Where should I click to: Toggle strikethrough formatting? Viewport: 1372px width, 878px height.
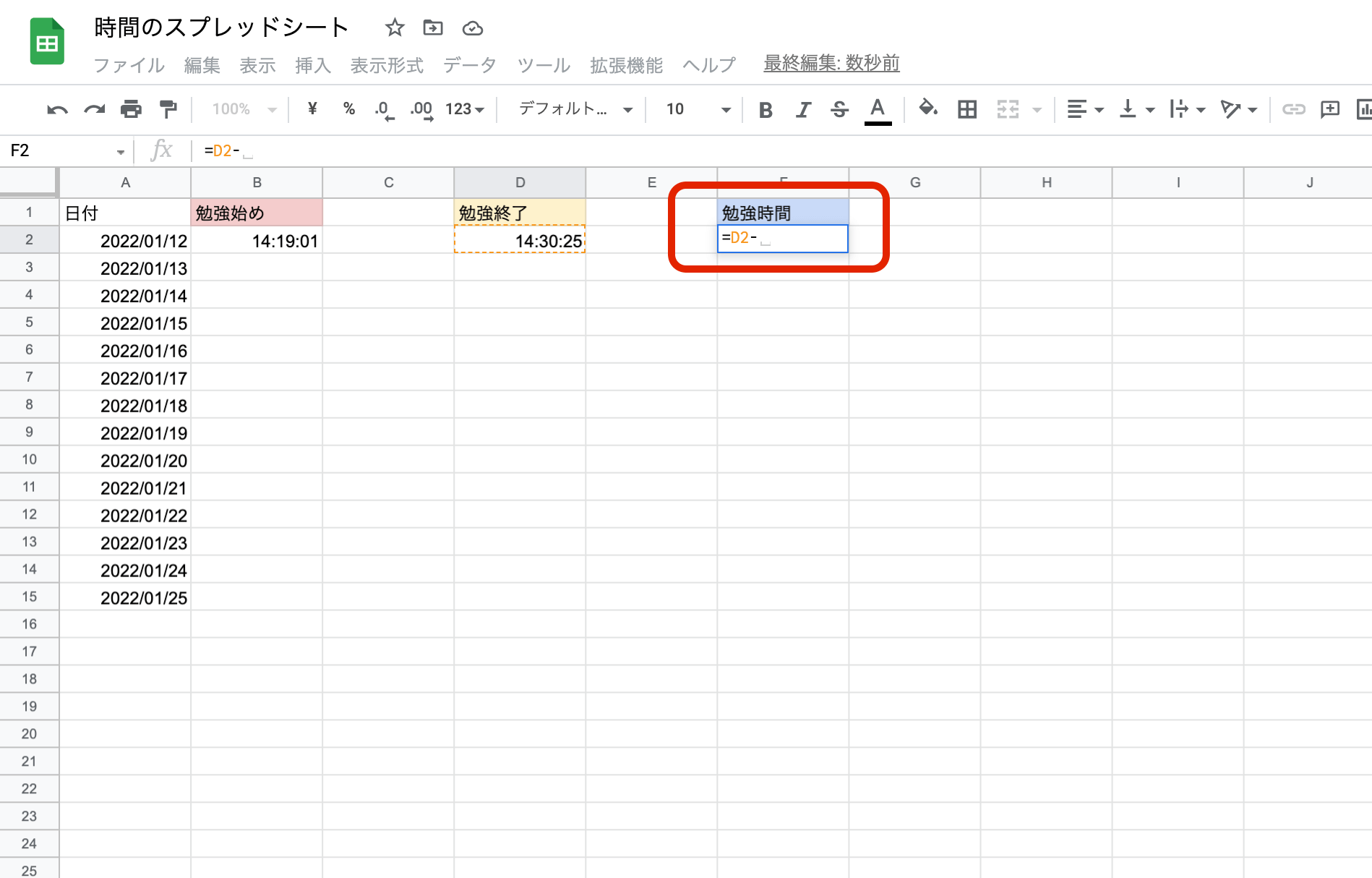coord(839,109)
